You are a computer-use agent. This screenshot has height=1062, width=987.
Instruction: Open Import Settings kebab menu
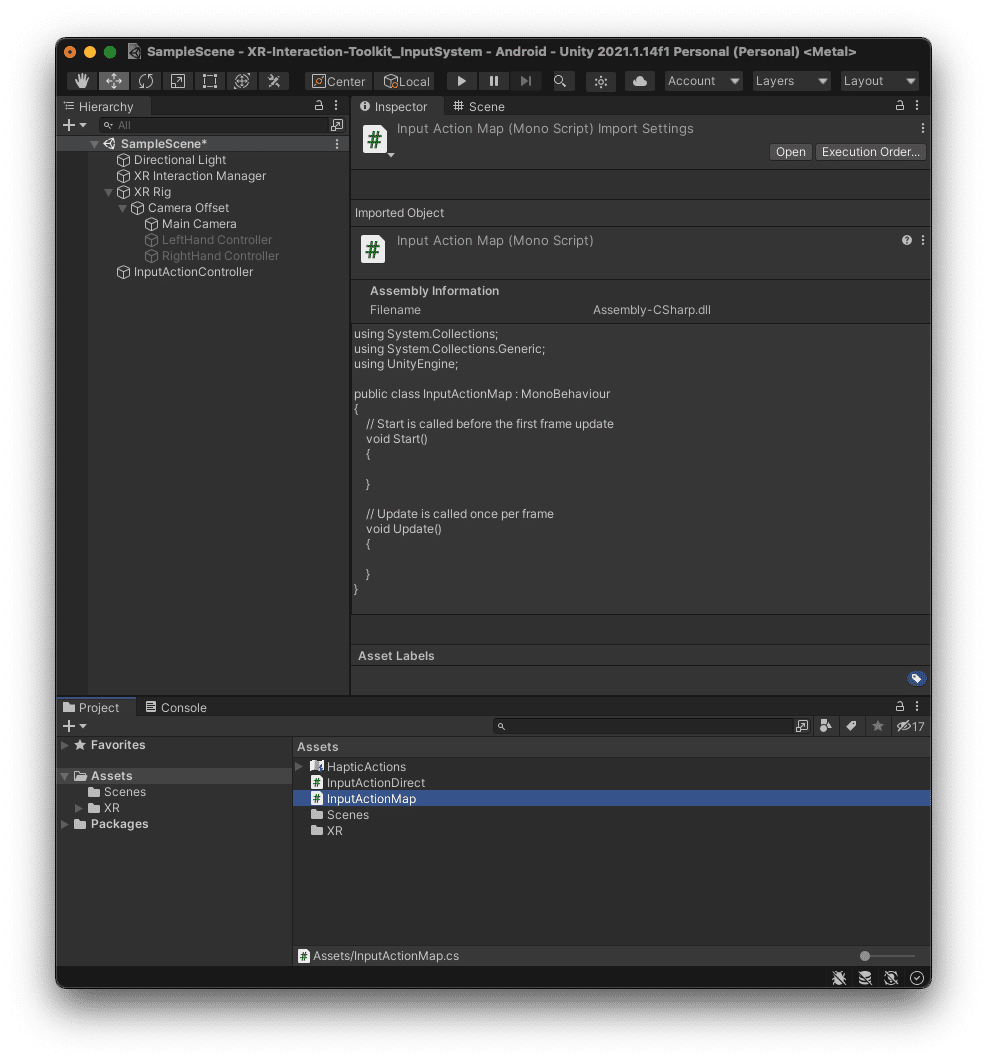pos(923,129)
